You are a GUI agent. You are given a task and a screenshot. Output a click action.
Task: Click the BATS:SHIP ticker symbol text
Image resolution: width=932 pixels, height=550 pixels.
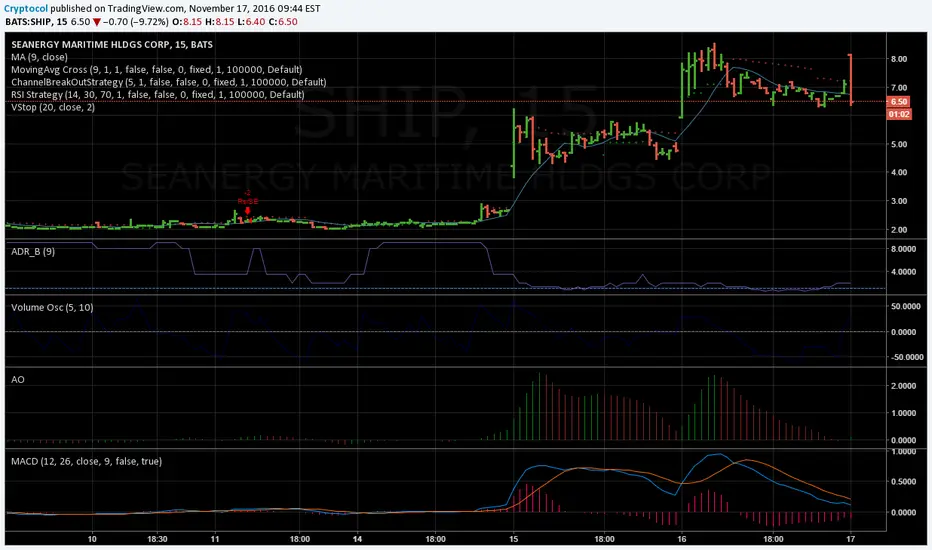click(30, 22)
